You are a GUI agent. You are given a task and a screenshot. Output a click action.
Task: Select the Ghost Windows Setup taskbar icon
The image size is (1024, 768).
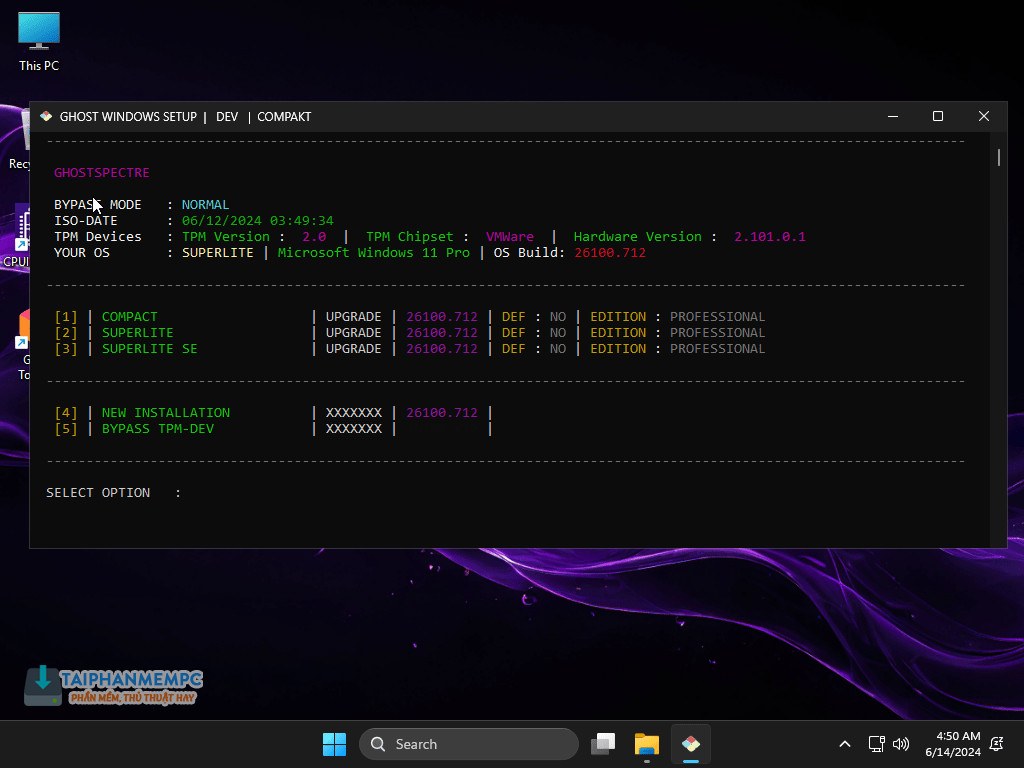pos(690,744)
